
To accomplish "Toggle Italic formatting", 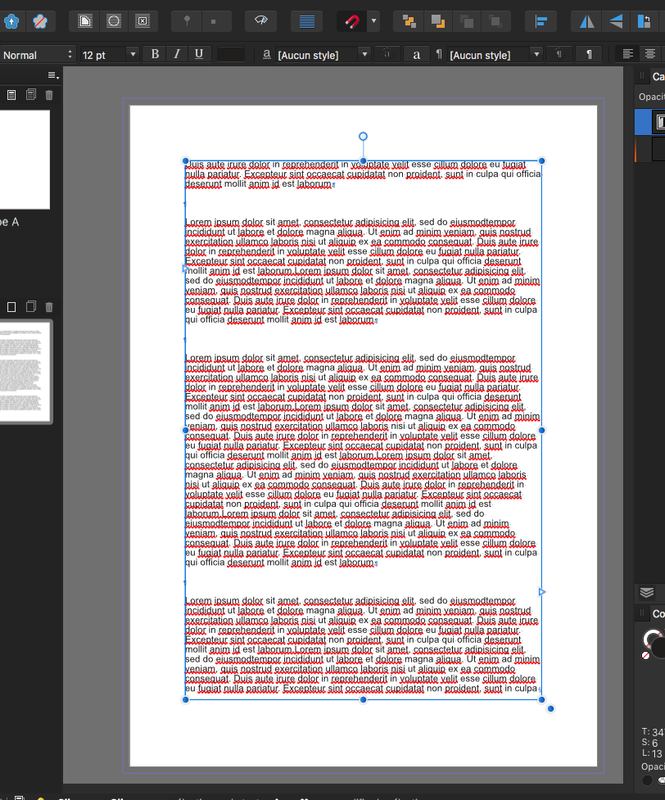I will tap(177, 54).
